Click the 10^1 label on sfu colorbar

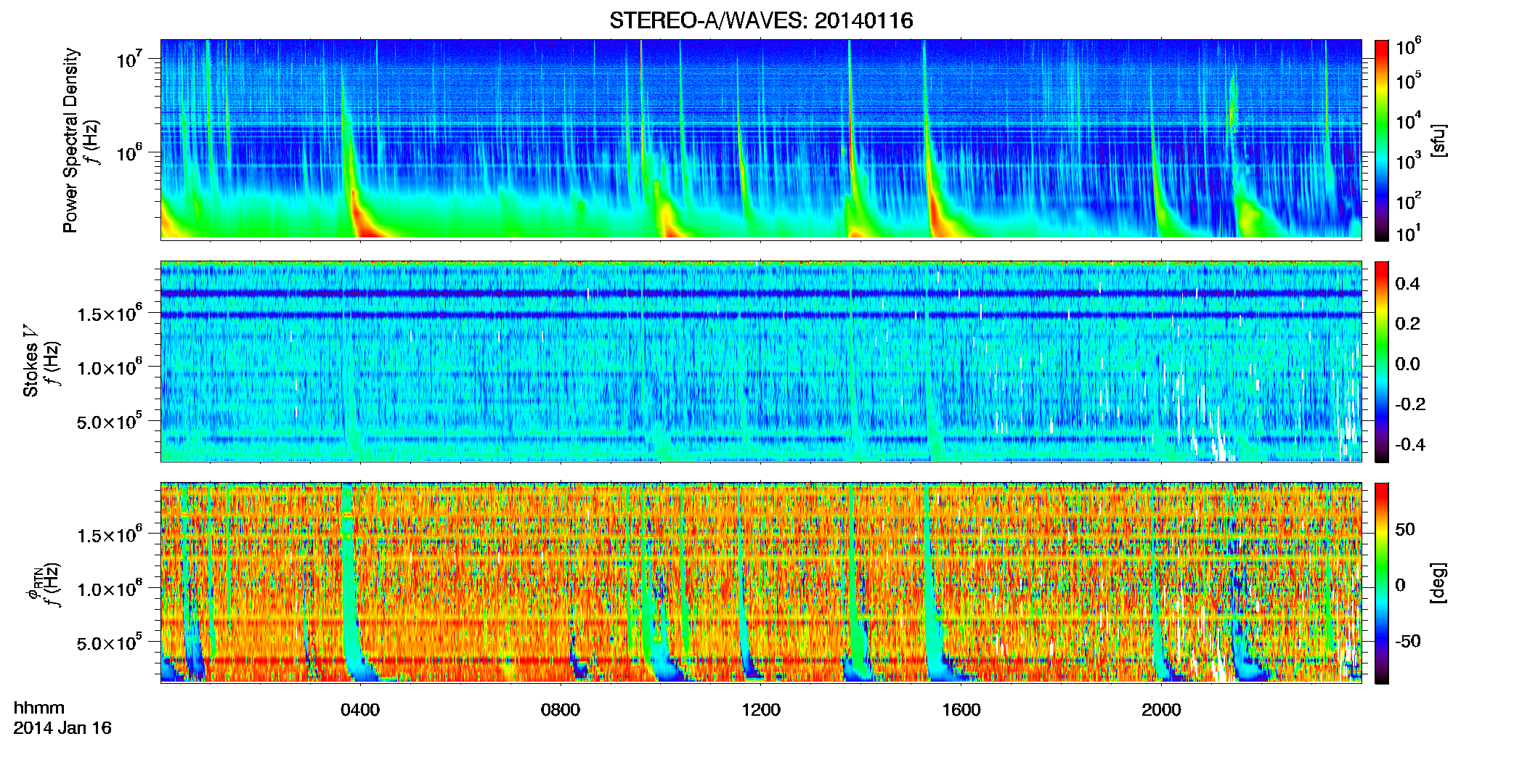(x=1409, y=234)
